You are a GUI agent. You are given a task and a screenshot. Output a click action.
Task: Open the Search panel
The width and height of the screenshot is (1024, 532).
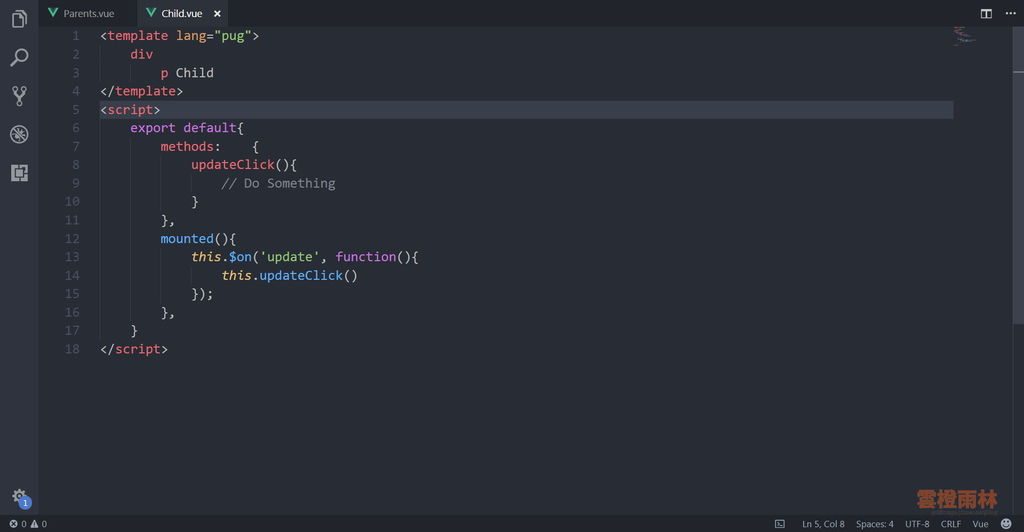(19, 57)
